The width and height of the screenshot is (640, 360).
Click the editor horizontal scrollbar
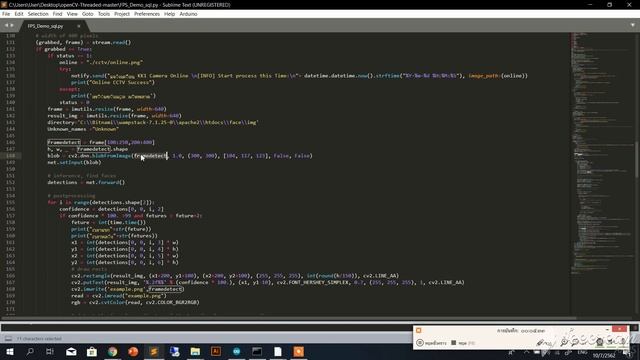click(x=288, y=318)
